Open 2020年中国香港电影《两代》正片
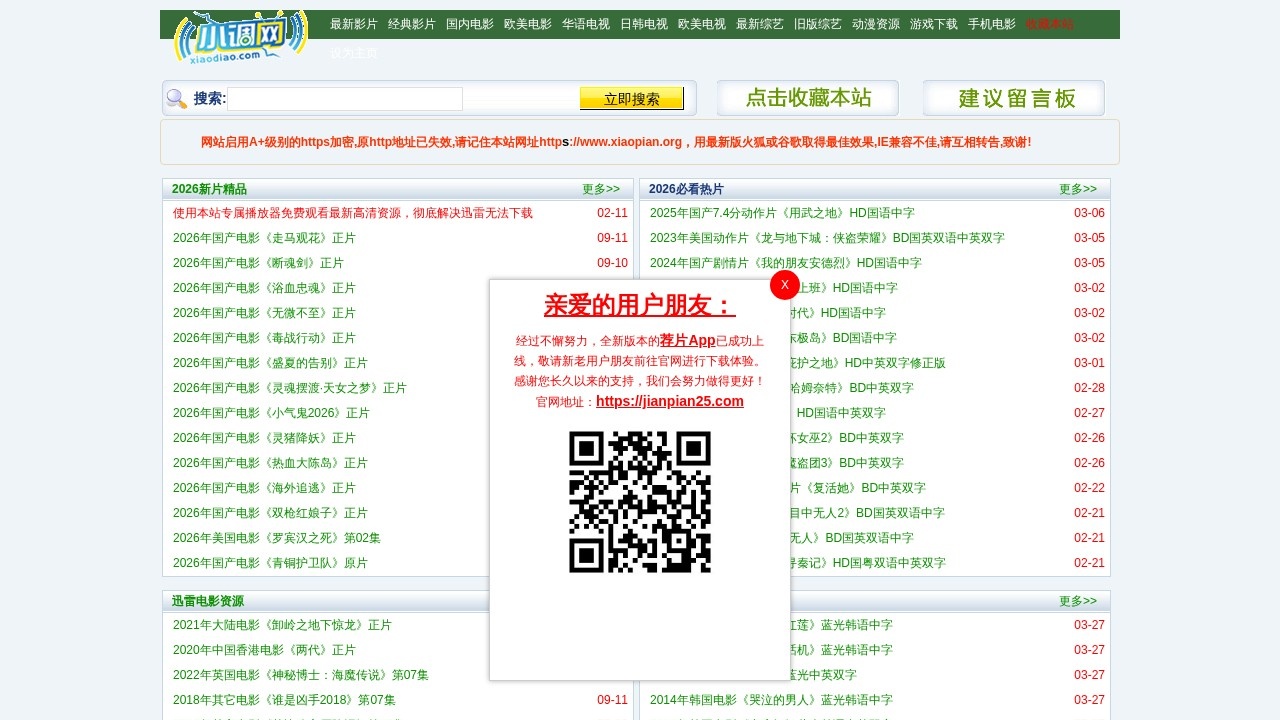The image size is (1280, 720). tap(264, 650)
